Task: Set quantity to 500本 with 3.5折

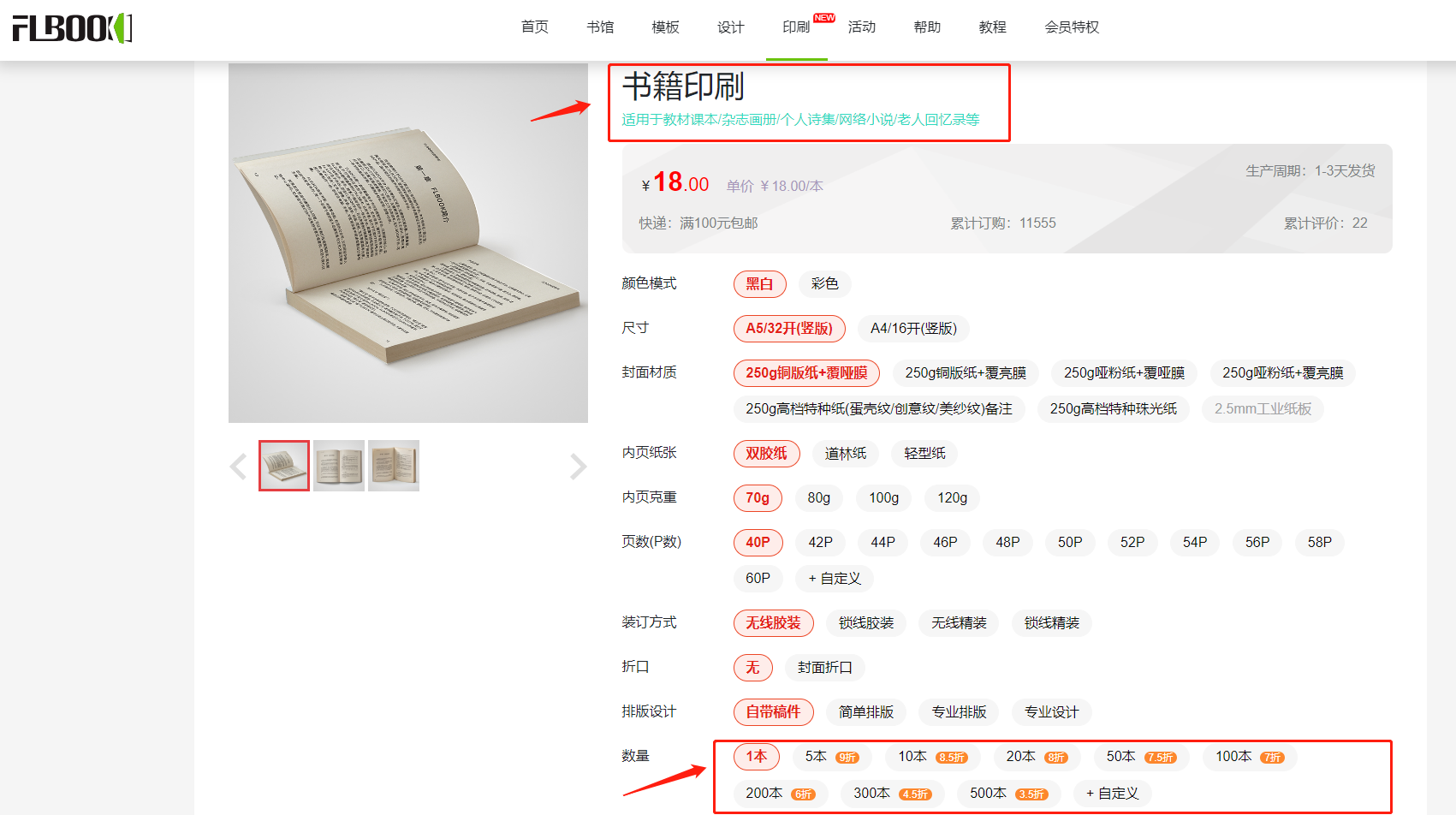Action: click(x=1009, y=794)
